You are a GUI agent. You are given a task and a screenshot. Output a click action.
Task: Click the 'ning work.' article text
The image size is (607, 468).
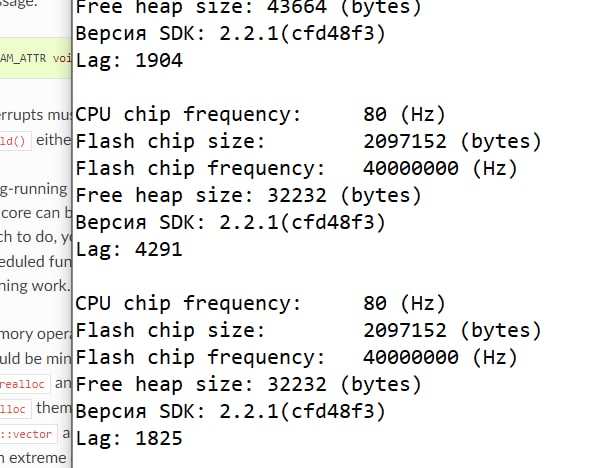pyautogui.click(x=34, y=285)
